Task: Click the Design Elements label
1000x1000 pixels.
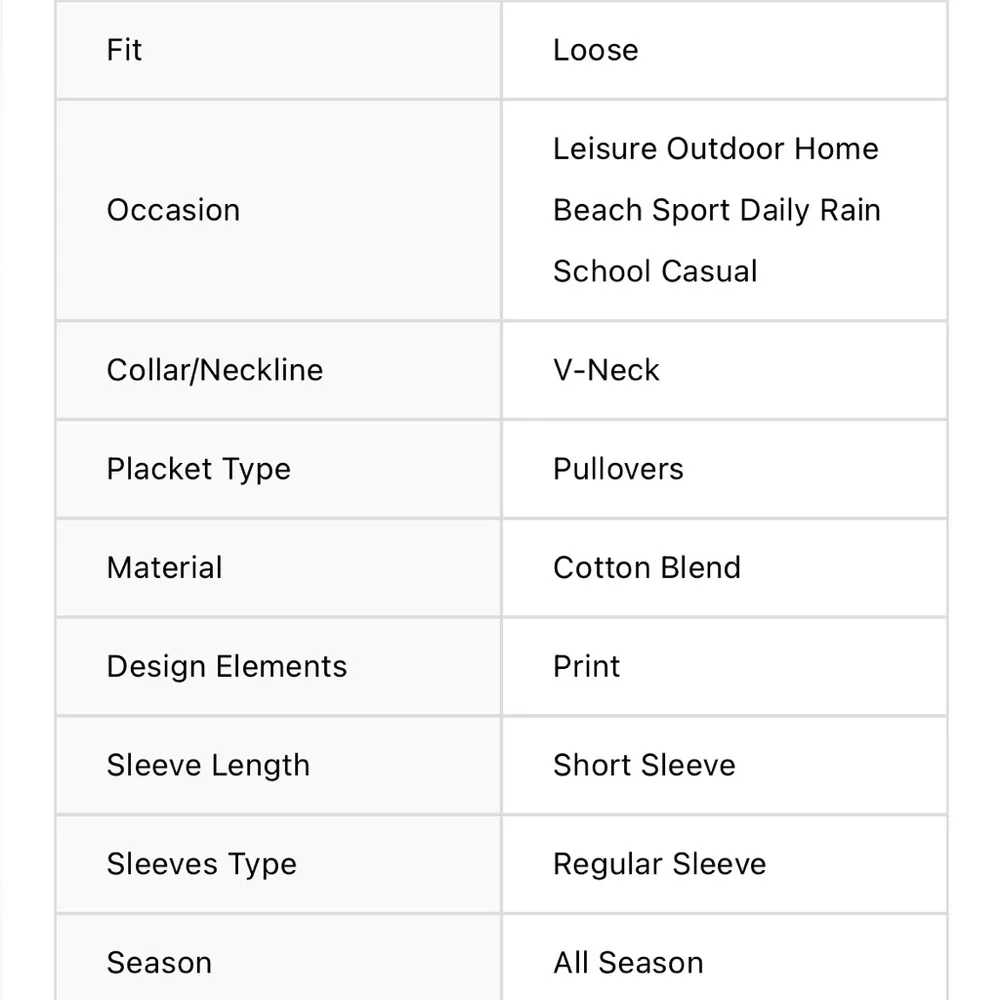Action: pos(226,667)
